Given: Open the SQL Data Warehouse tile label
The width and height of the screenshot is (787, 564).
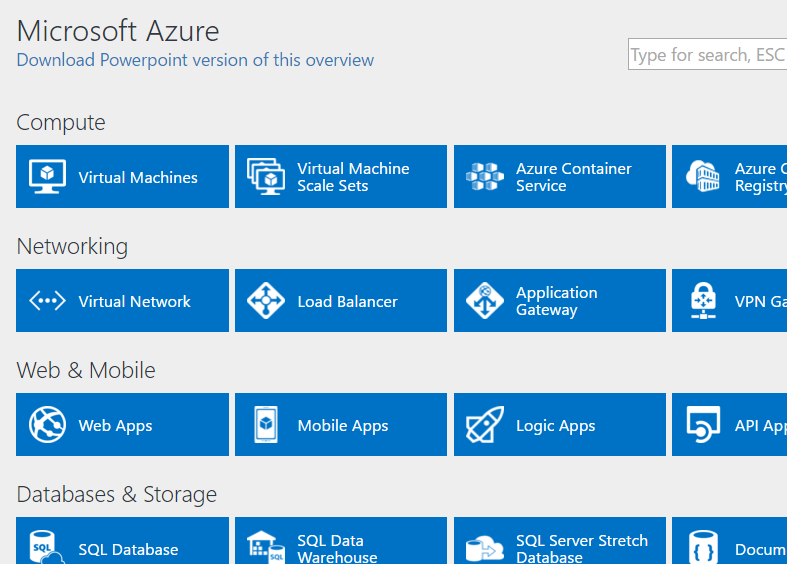Looking at the screenshot, I should (337, 548).
